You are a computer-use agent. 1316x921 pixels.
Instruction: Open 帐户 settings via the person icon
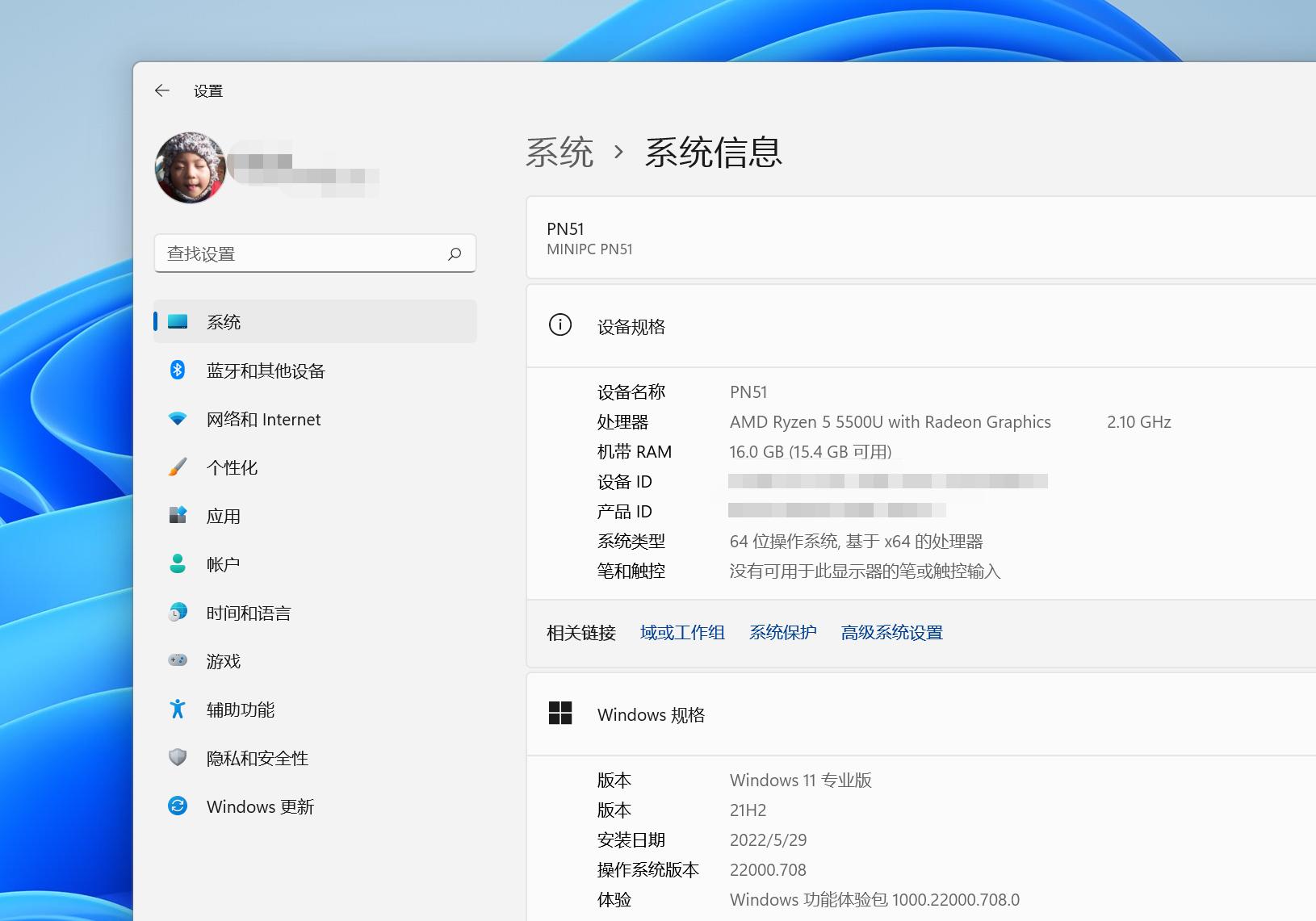coord(178,563)
